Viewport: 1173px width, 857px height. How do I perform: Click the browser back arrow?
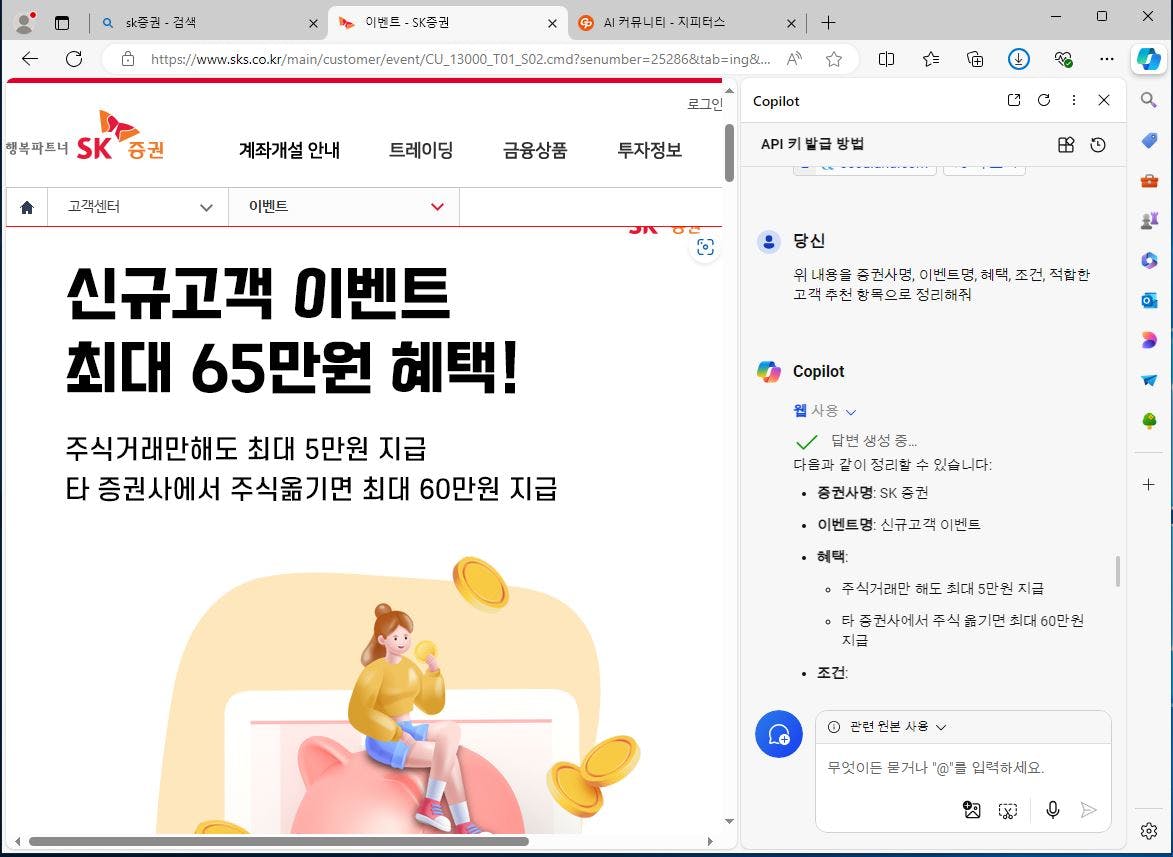click(30, 59)
